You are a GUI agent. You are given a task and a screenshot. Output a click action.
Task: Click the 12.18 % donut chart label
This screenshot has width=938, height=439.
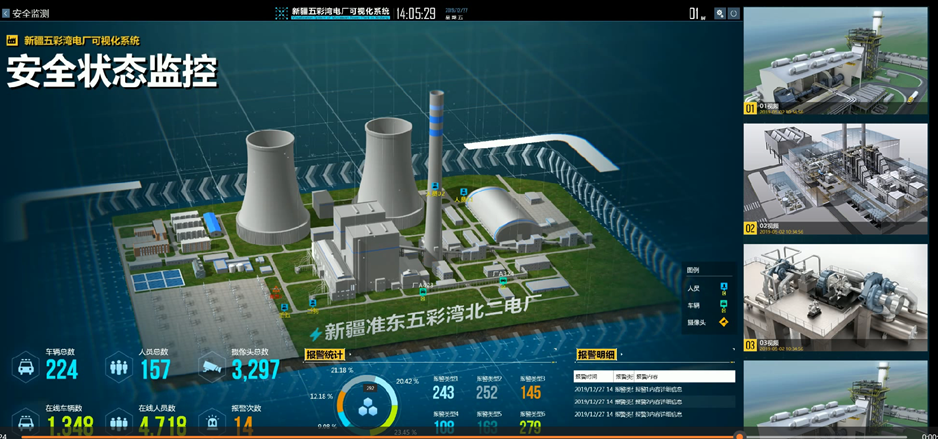point(322,397)
